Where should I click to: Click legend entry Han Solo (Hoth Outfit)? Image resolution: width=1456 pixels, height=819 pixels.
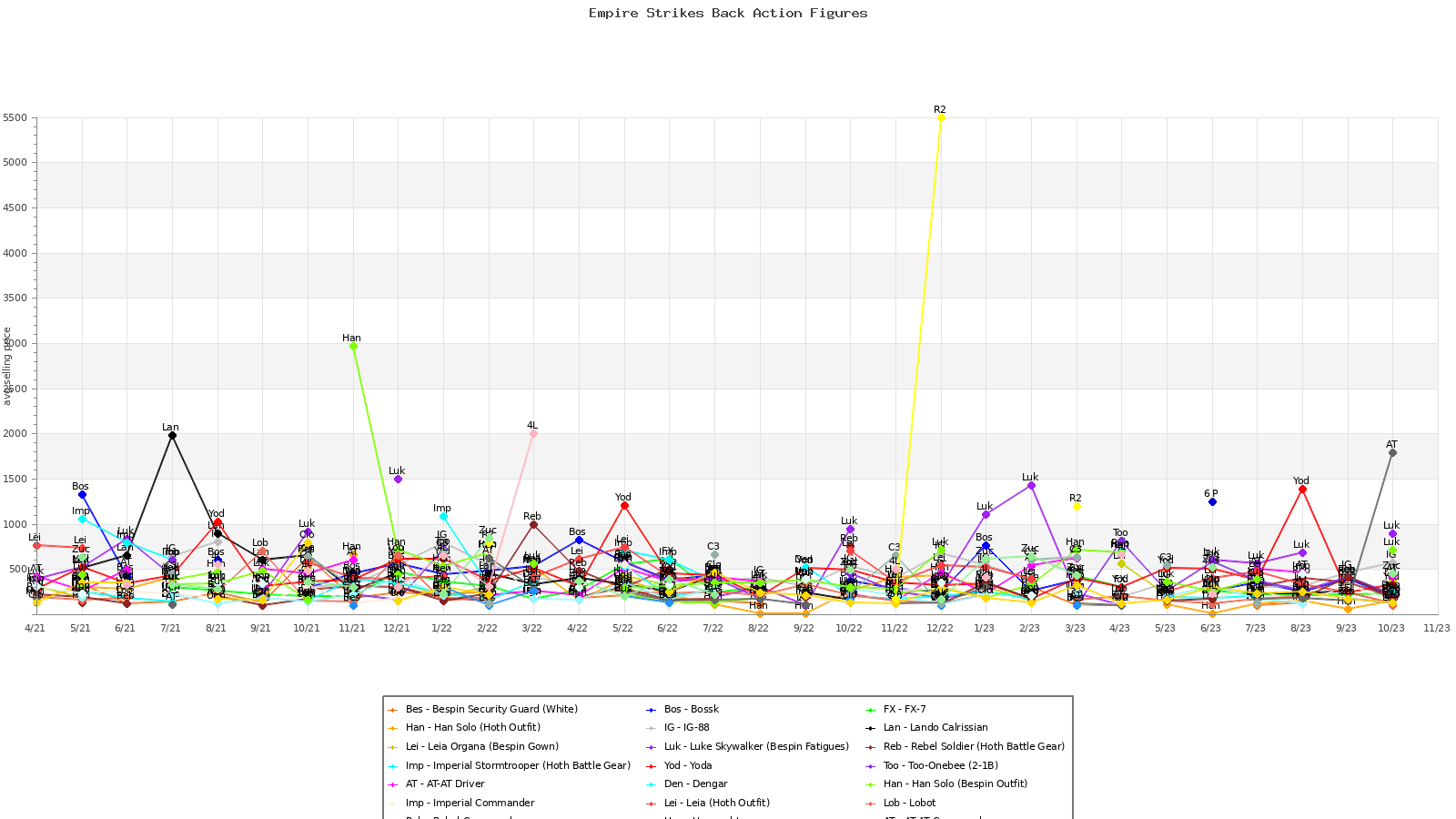click(473, 727)
